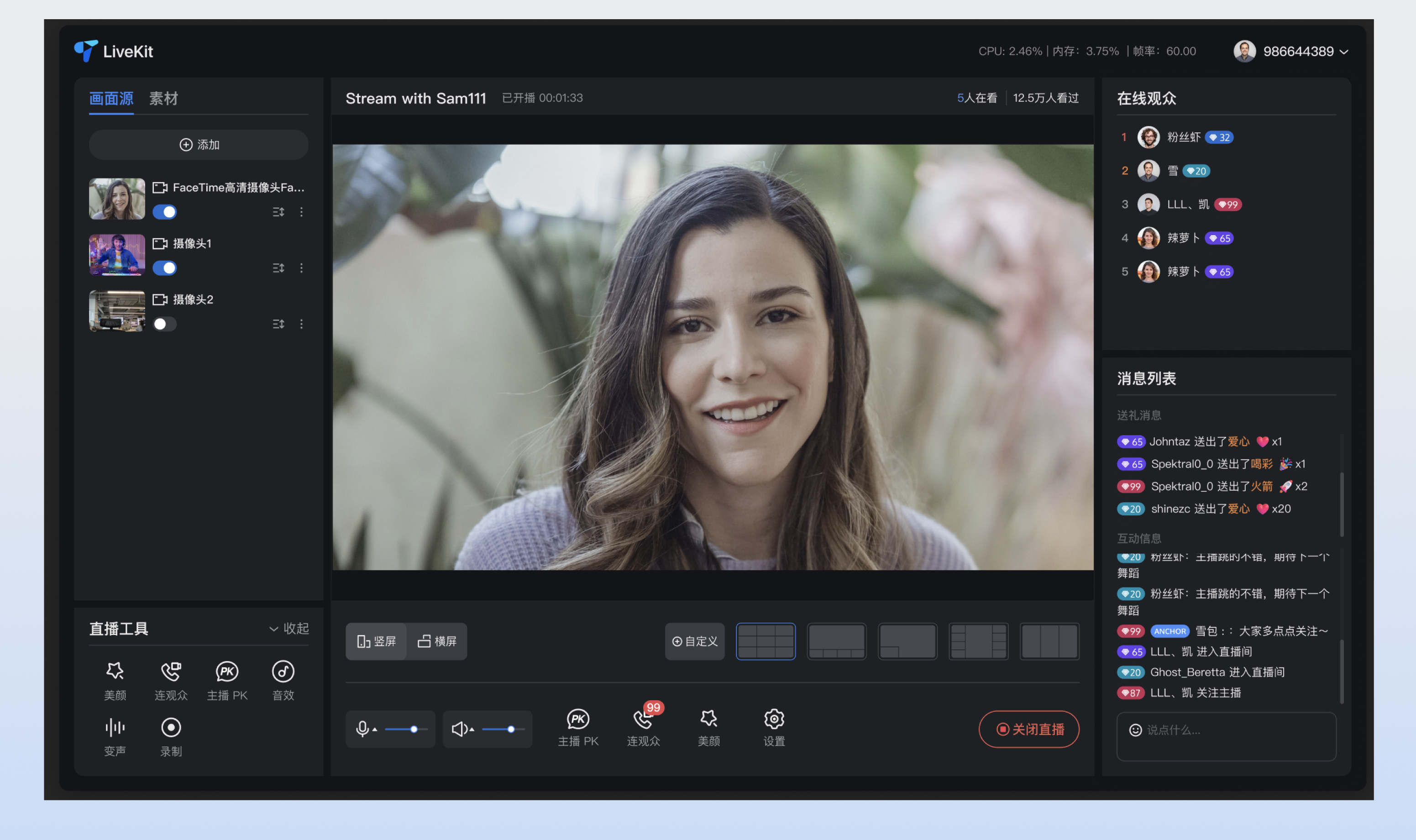Disable the FaceTime camera source toggle

165,212
